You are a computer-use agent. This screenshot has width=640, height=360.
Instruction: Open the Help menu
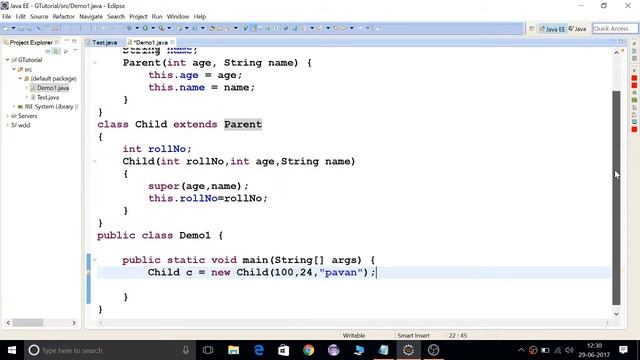199,16
